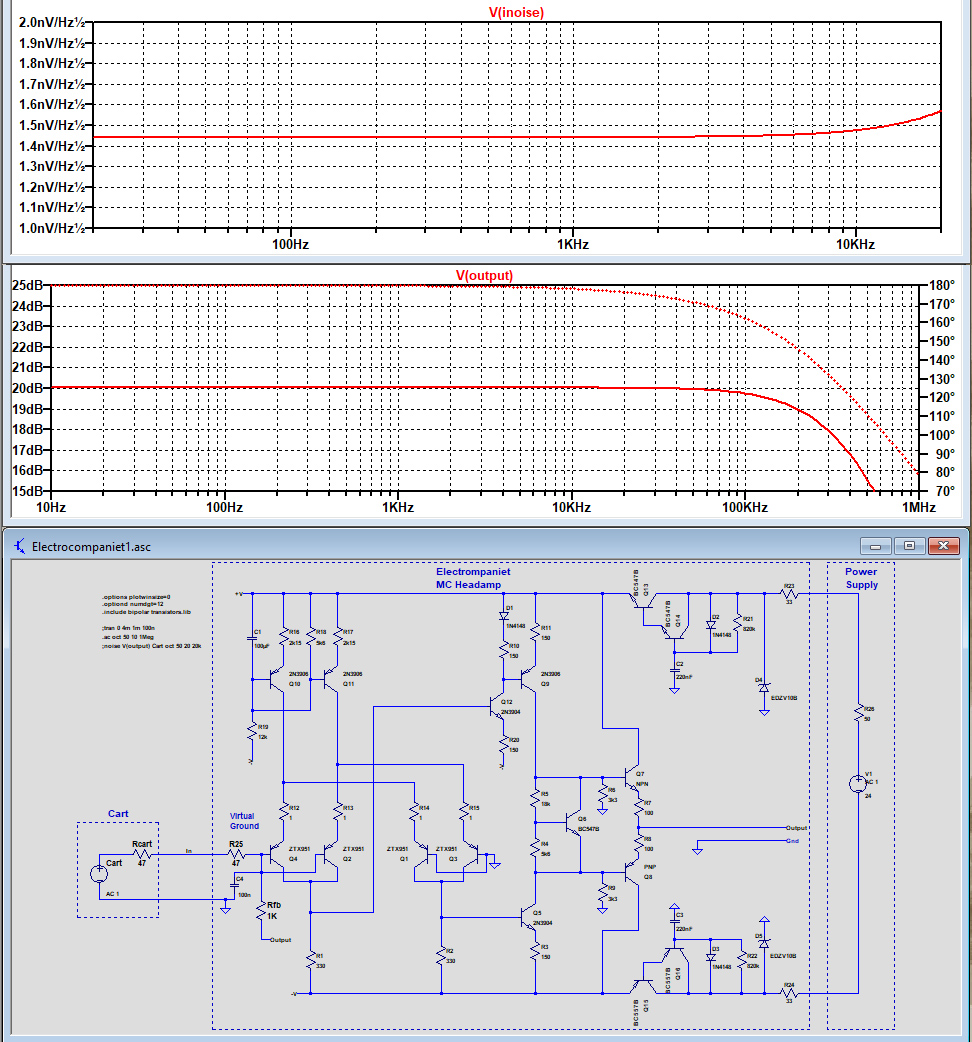
Task: Click the LTspice transistor icon in the Electrocompaniet1.asc title bar
Action: [x=19, y=546]
